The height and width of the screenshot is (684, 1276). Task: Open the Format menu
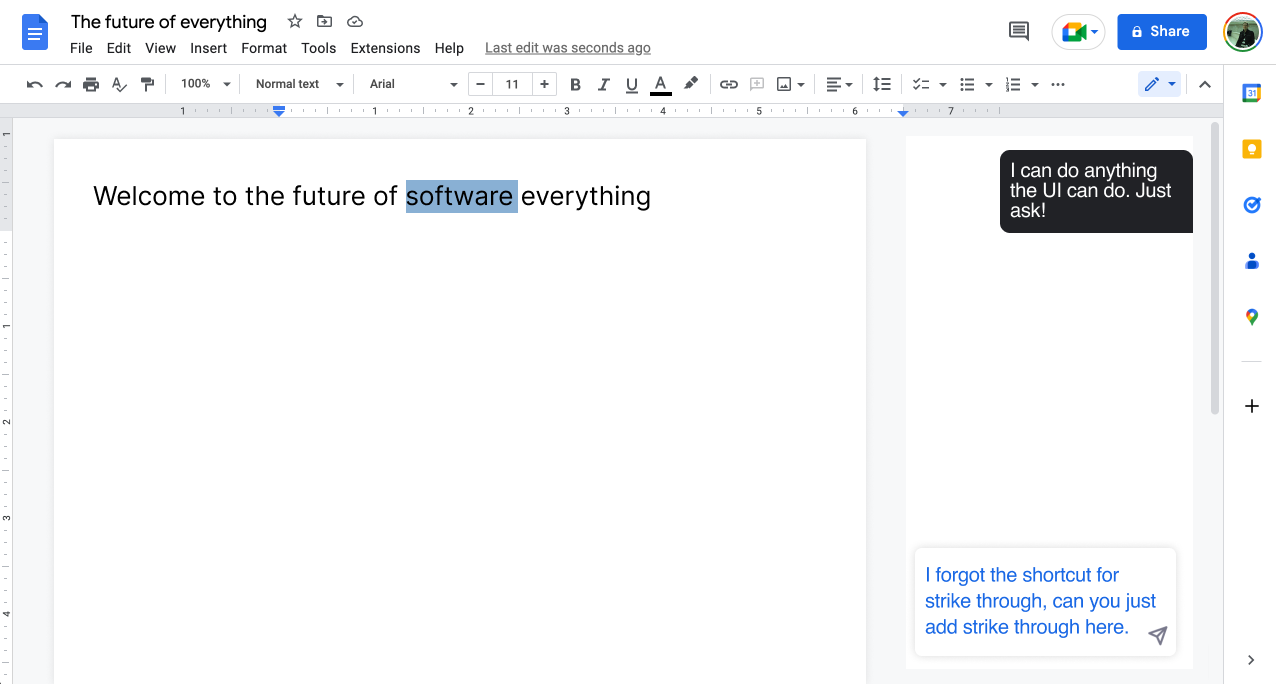[264, 48]
